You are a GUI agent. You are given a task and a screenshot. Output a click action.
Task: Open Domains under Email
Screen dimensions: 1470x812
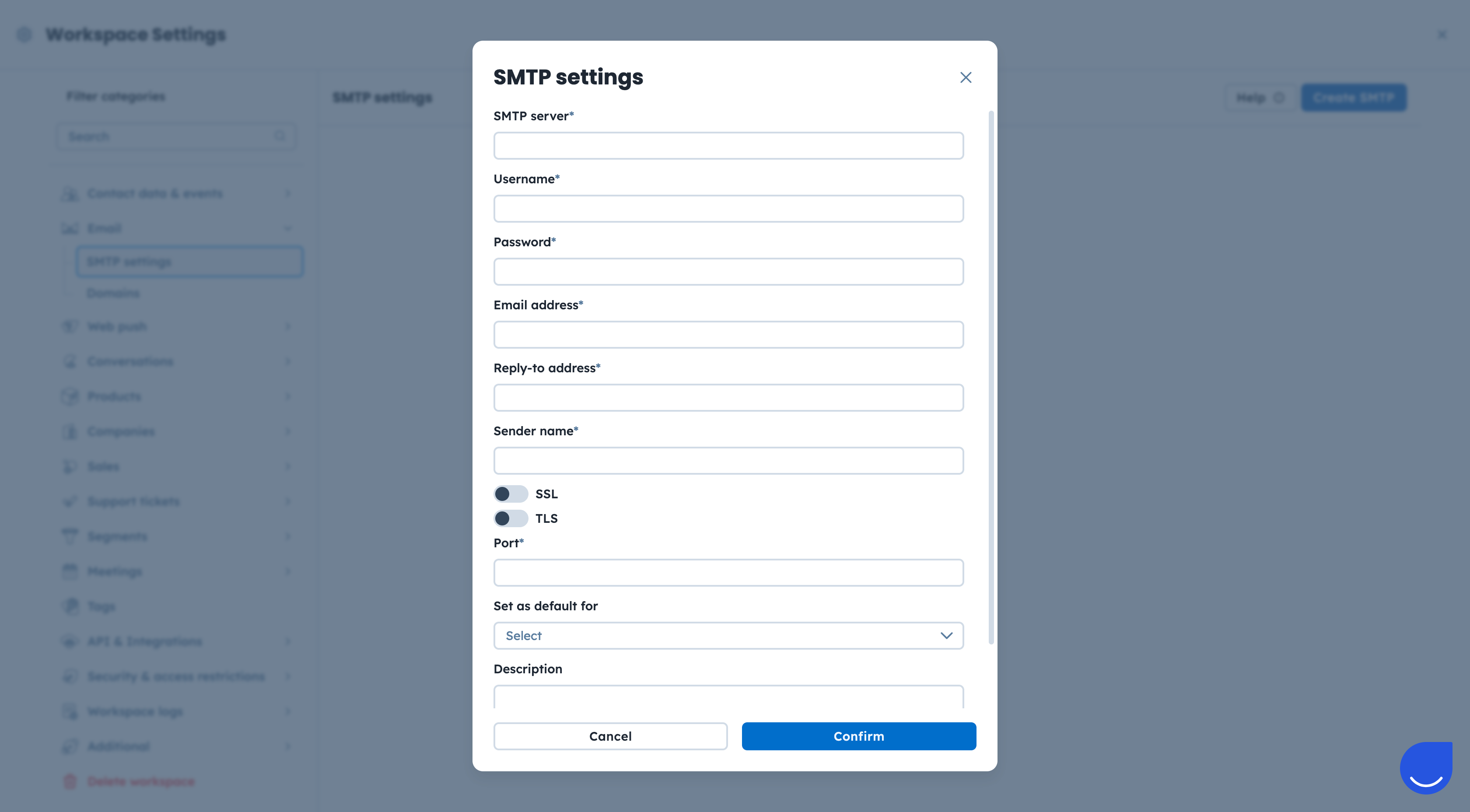pos(113,293)
